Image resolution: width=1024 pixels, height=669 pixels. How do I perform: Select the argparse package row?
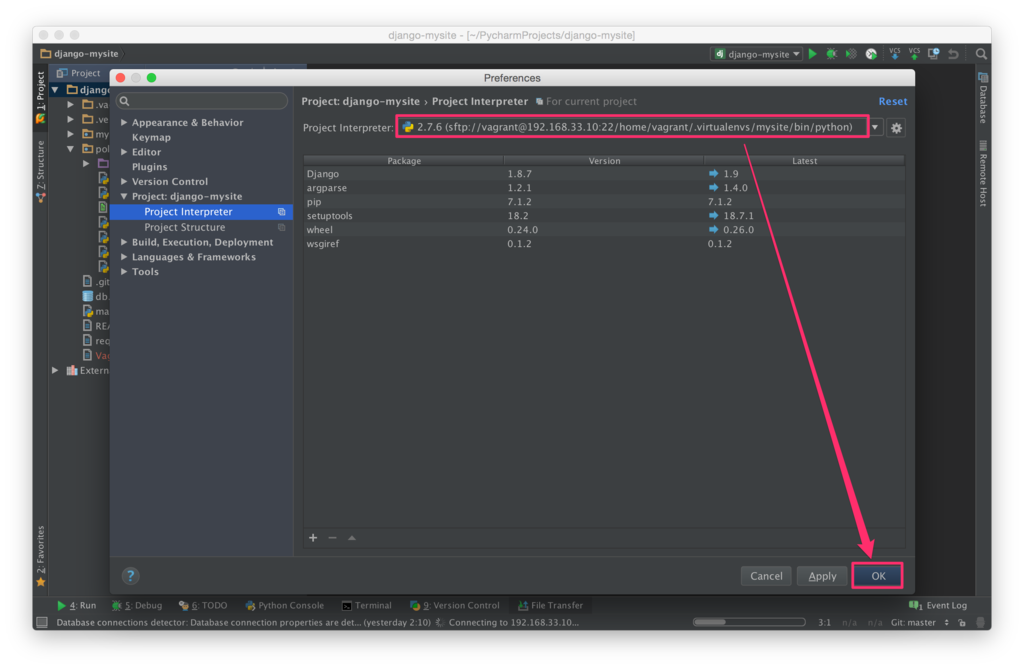tap(604, 188)
